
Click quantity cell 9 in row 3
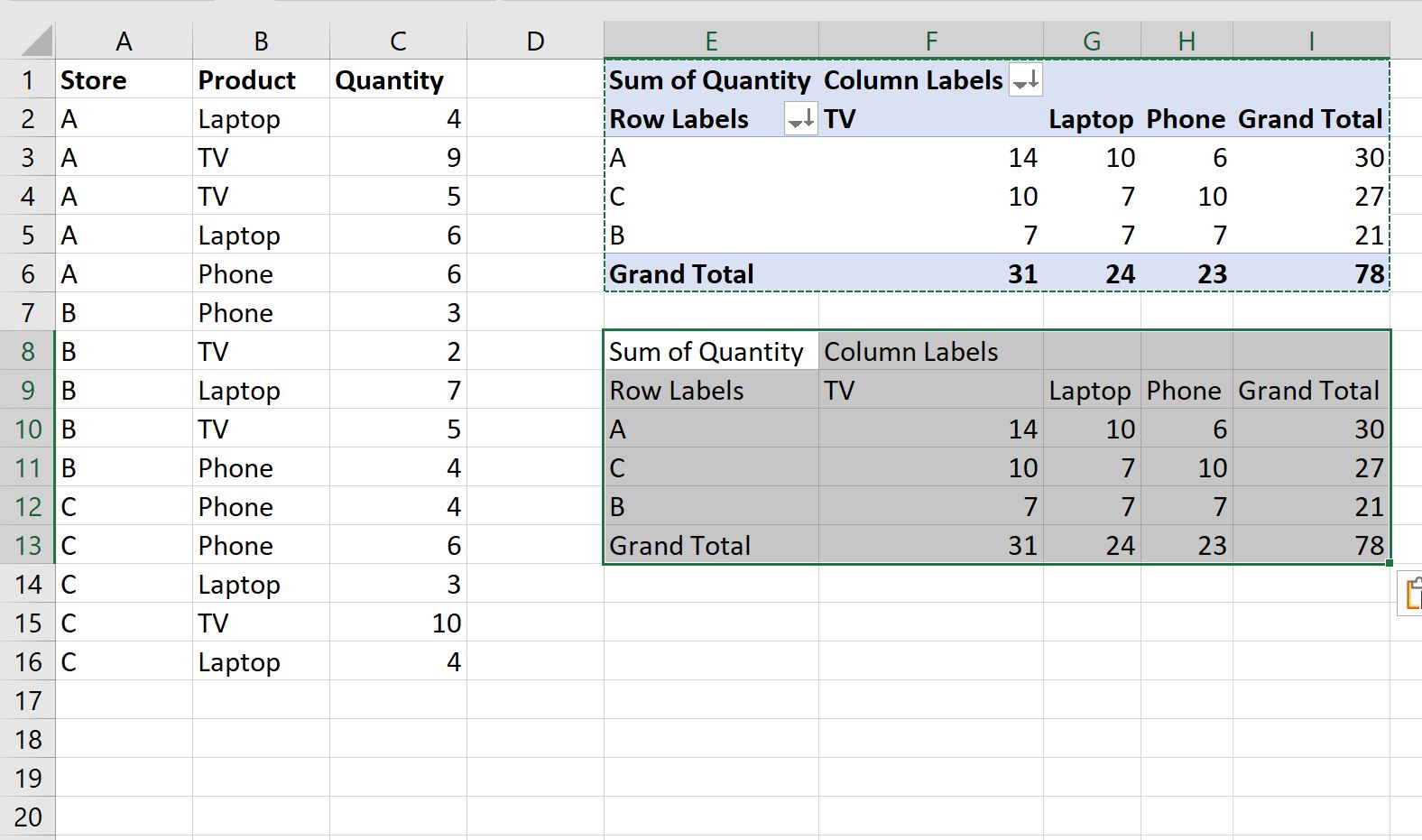pos(398,158)
